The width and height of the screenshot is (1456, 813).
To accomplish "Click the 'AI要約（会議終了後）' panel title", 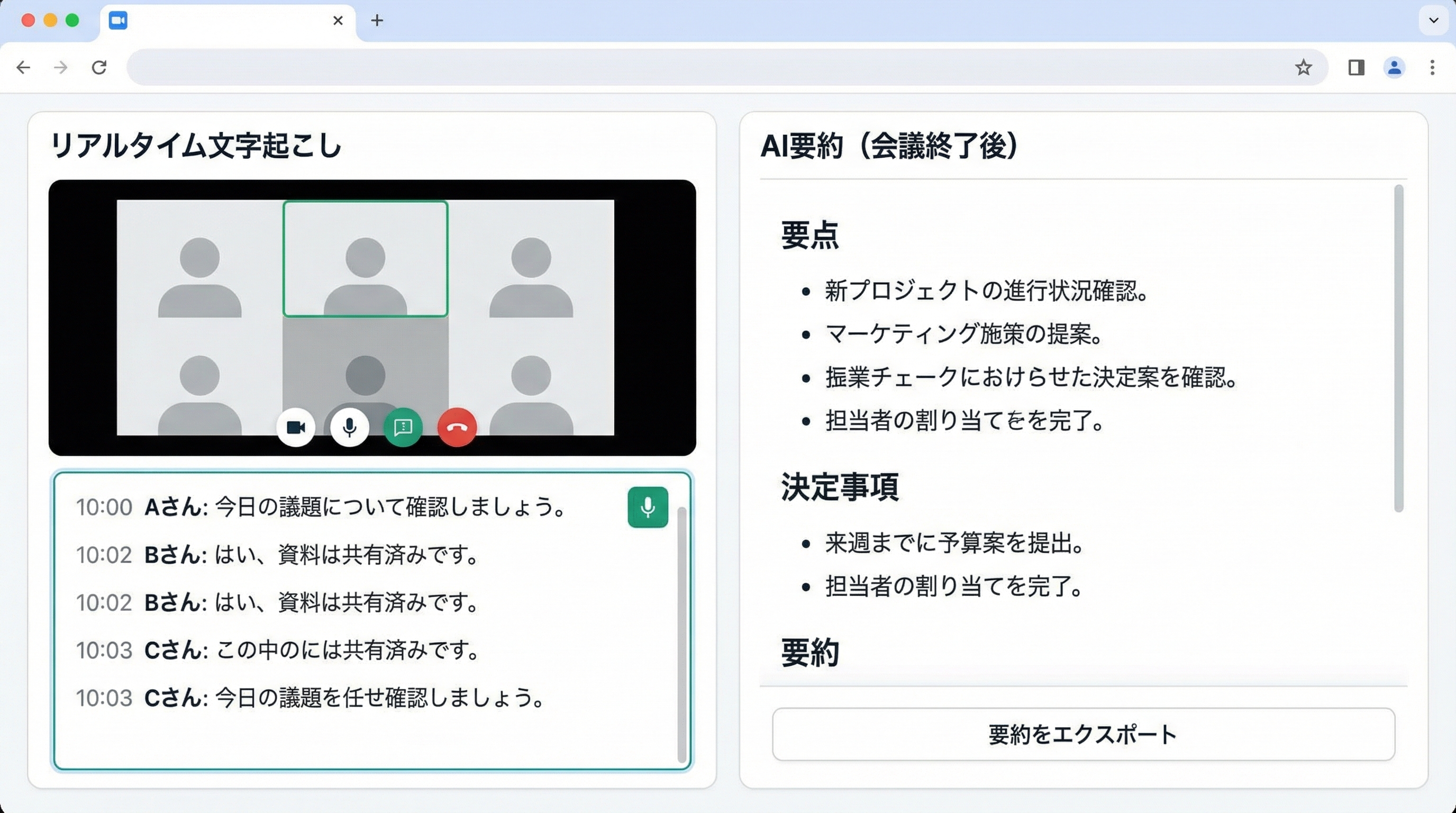I will click(x=889, y=146).
